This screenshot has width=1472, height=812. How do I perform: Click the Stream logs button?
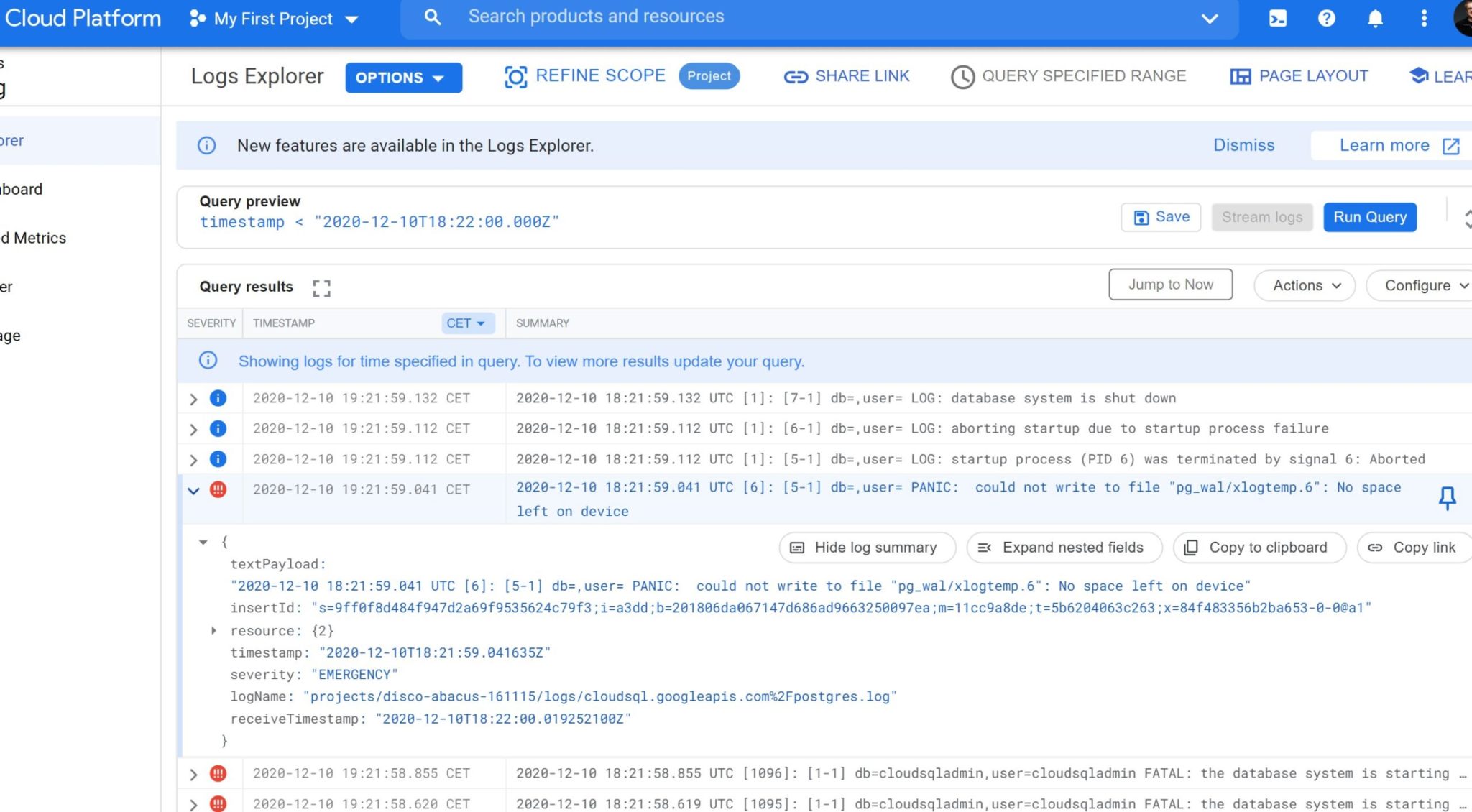(1262, 217)
